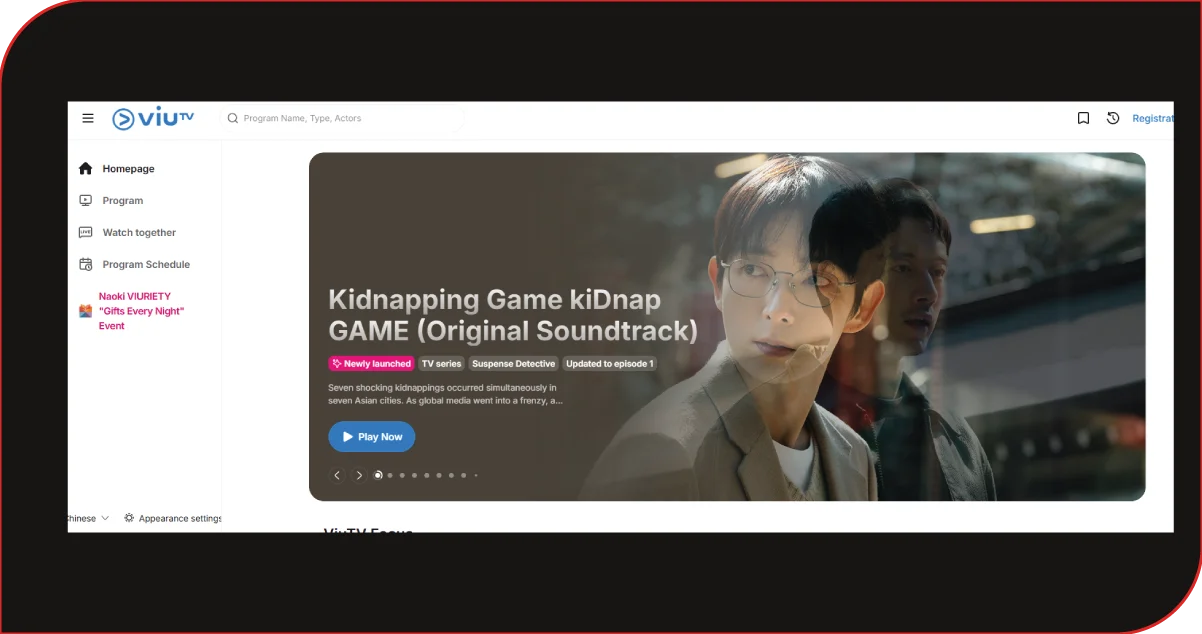Click the Updated to episode 1 badge
Viewport: 1202px width, 634px height.
(610, 364)
